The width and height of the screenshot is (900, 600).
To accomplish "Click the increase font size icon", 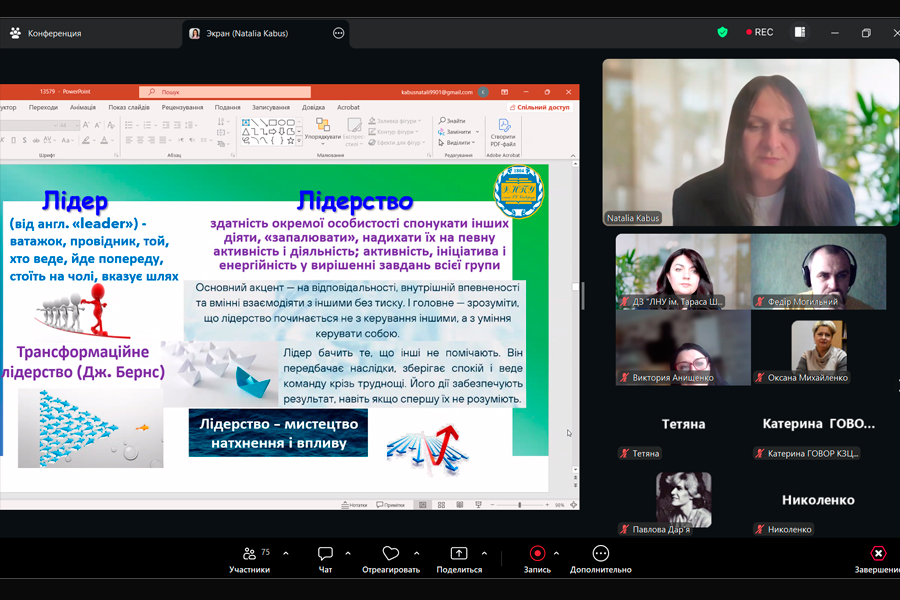I will click(86, 125).
